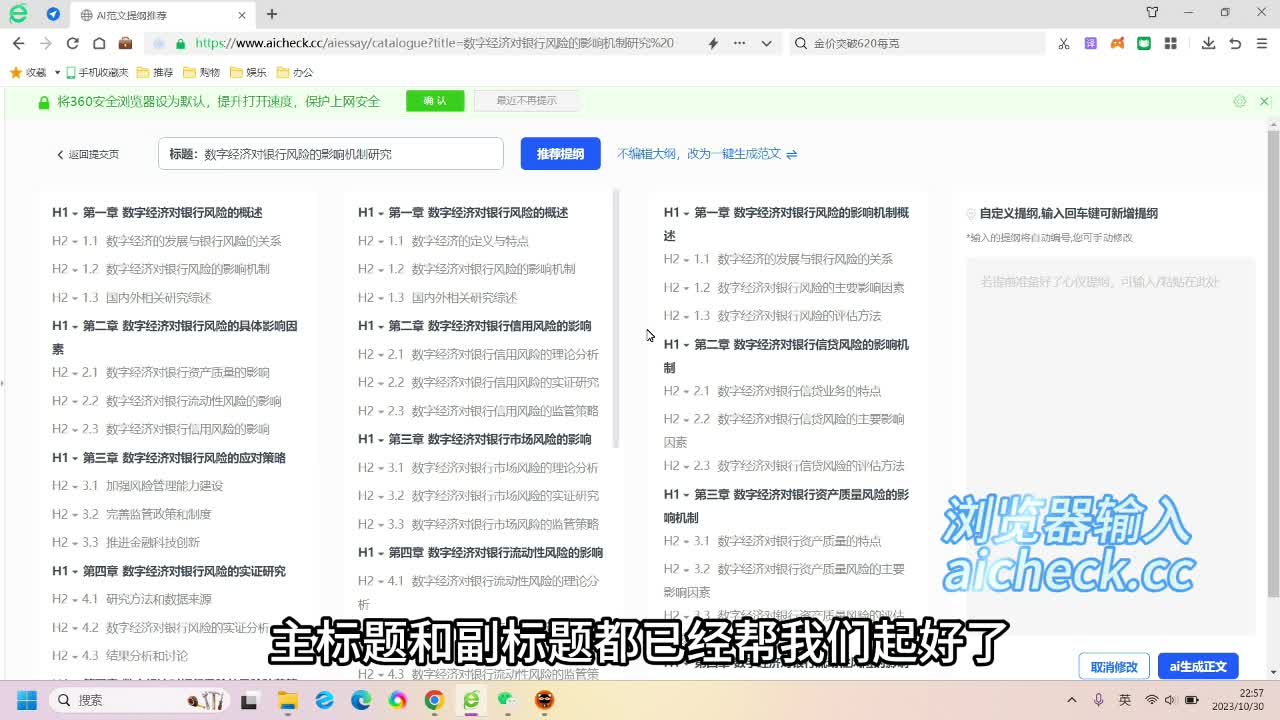Switch to the AI范文提纲推荐 tab

coord(160,15)
